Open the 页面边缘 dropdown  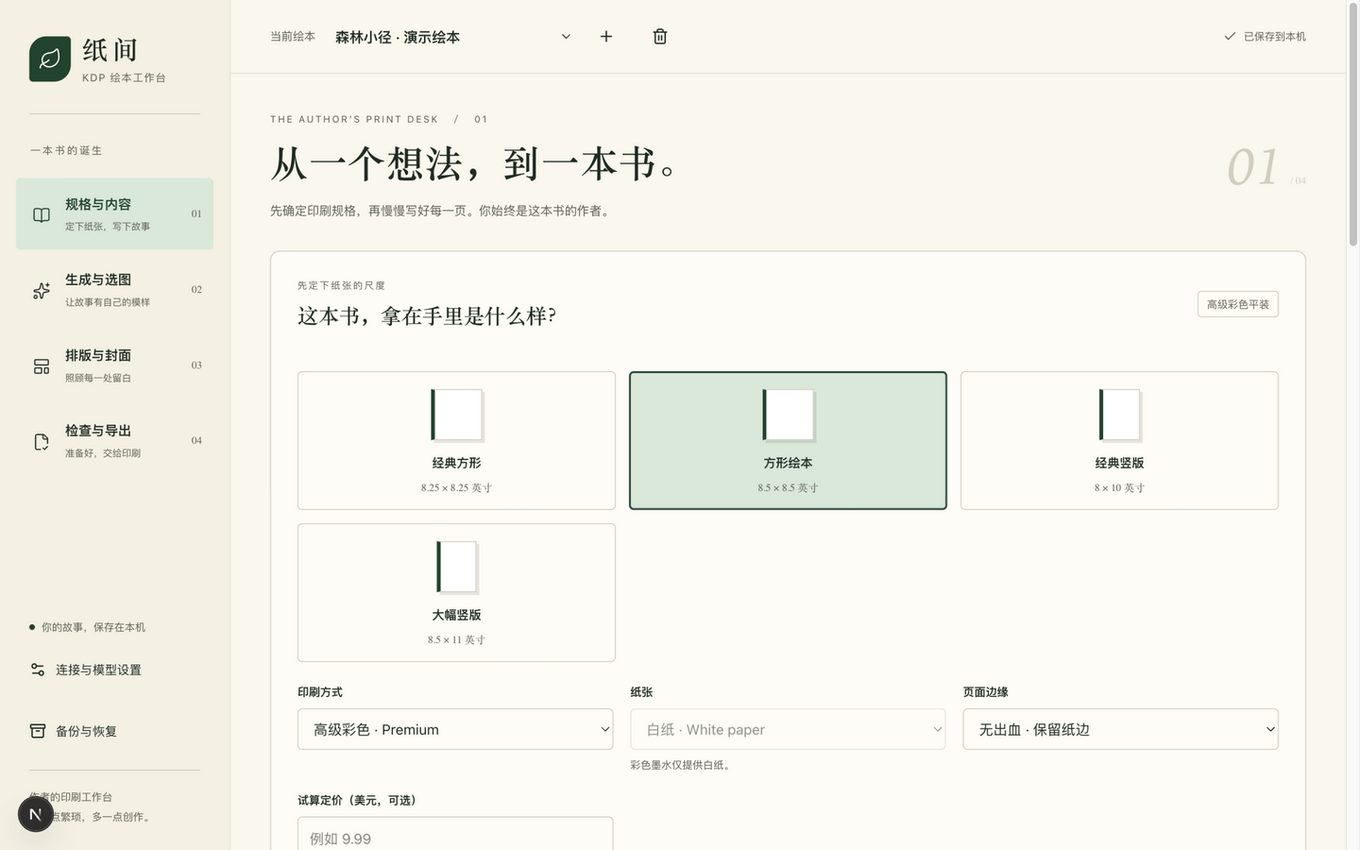(1121, 730)
